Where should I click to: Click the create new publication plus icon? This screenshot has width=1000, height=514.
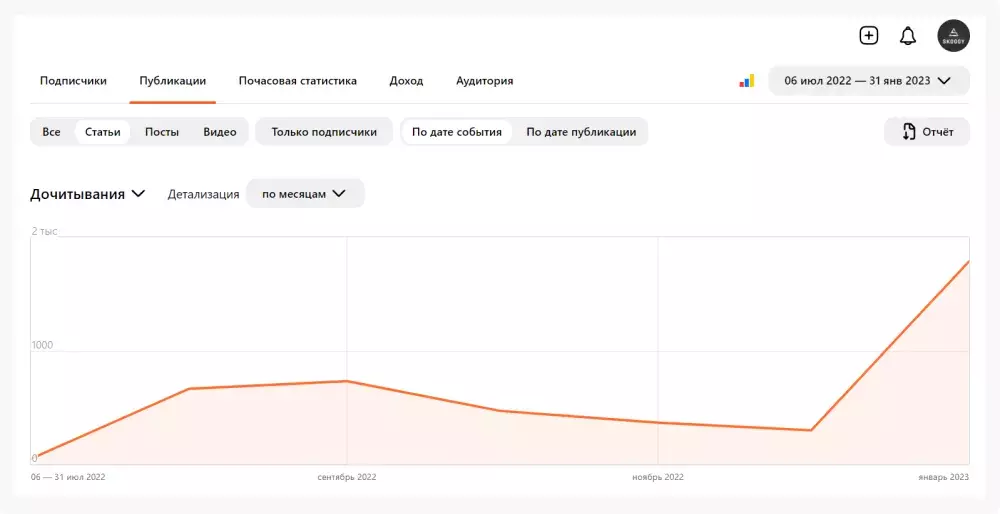point(869,36)
